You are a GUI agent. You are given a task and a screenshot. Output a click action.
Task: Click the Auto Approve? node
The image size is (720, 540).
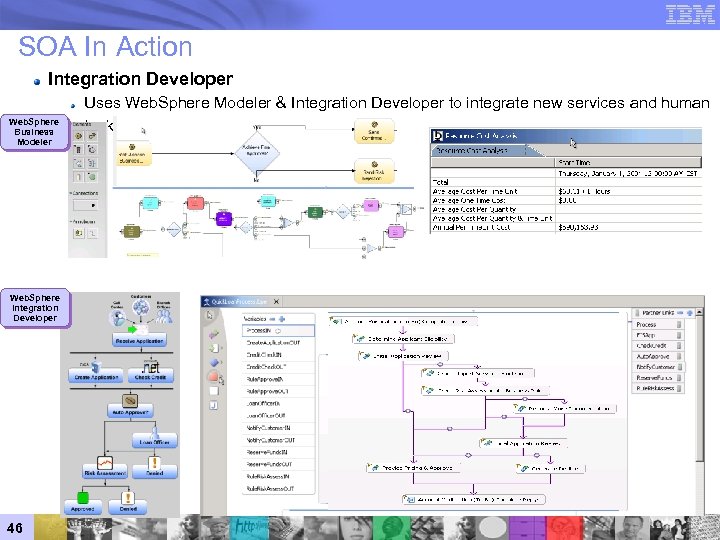click(130, 412)
